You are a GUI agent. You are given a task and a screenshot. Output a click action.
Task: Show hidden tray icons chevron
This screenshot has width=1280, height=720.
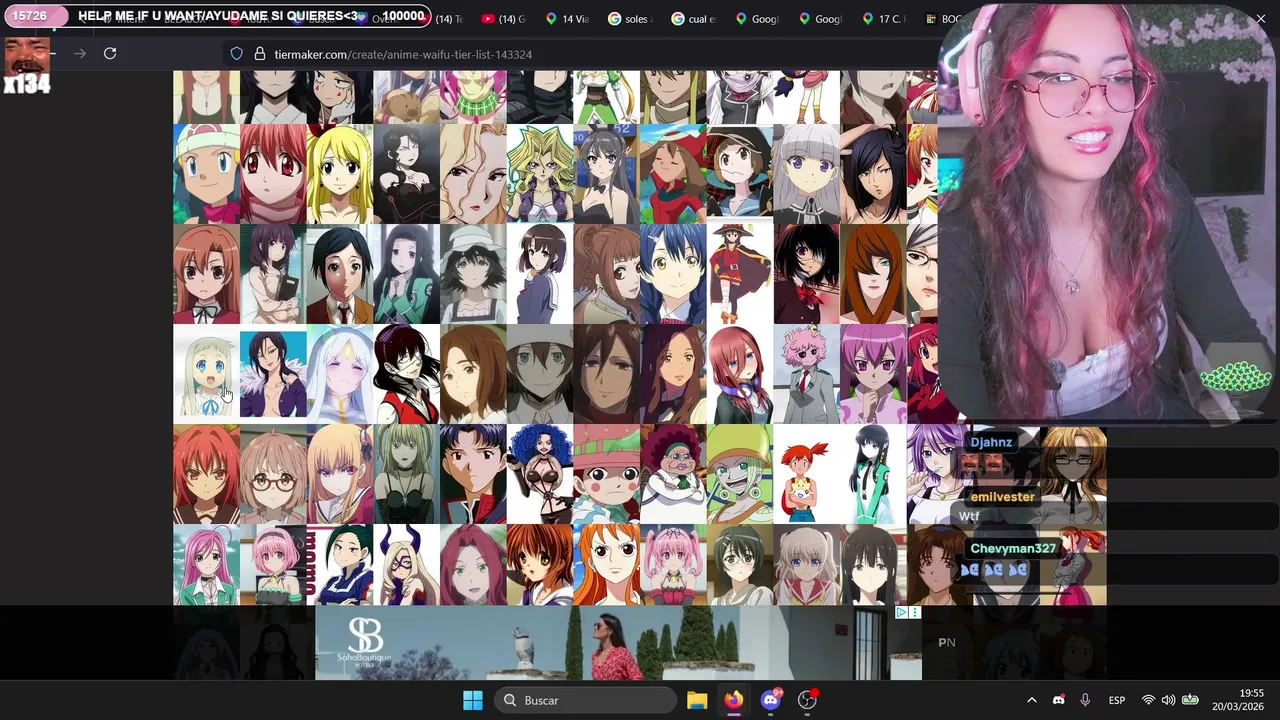pos(1032,700)
